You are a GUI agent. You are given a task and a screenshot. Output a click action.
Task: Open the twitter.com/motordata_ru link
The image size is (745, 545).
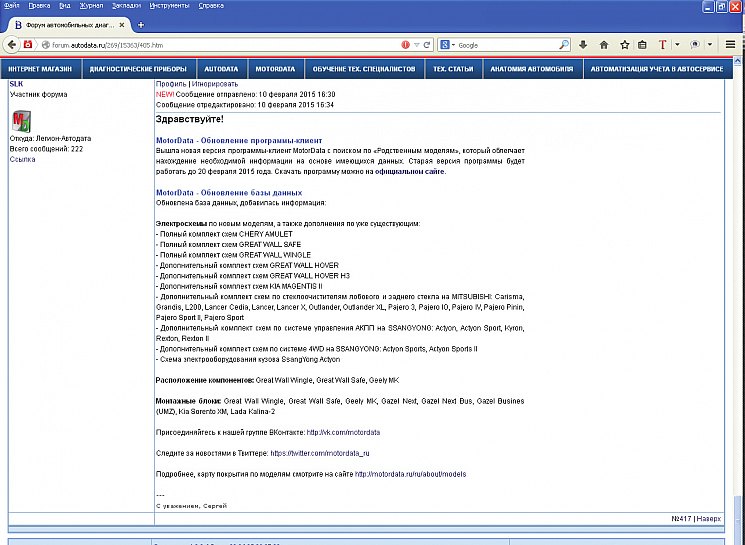tap(320, 453)
